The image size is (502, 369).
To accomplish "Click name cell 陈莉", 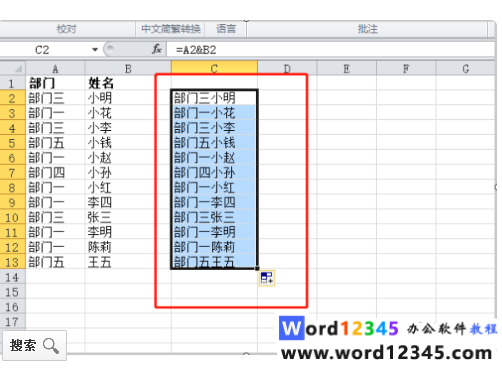I will (x=128, y=247).
